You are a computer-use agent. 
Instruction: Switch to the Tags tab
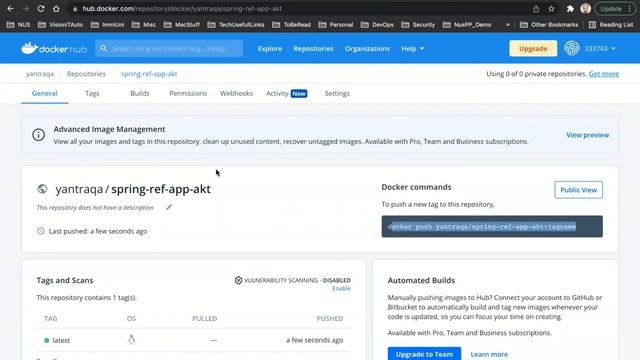92,93
